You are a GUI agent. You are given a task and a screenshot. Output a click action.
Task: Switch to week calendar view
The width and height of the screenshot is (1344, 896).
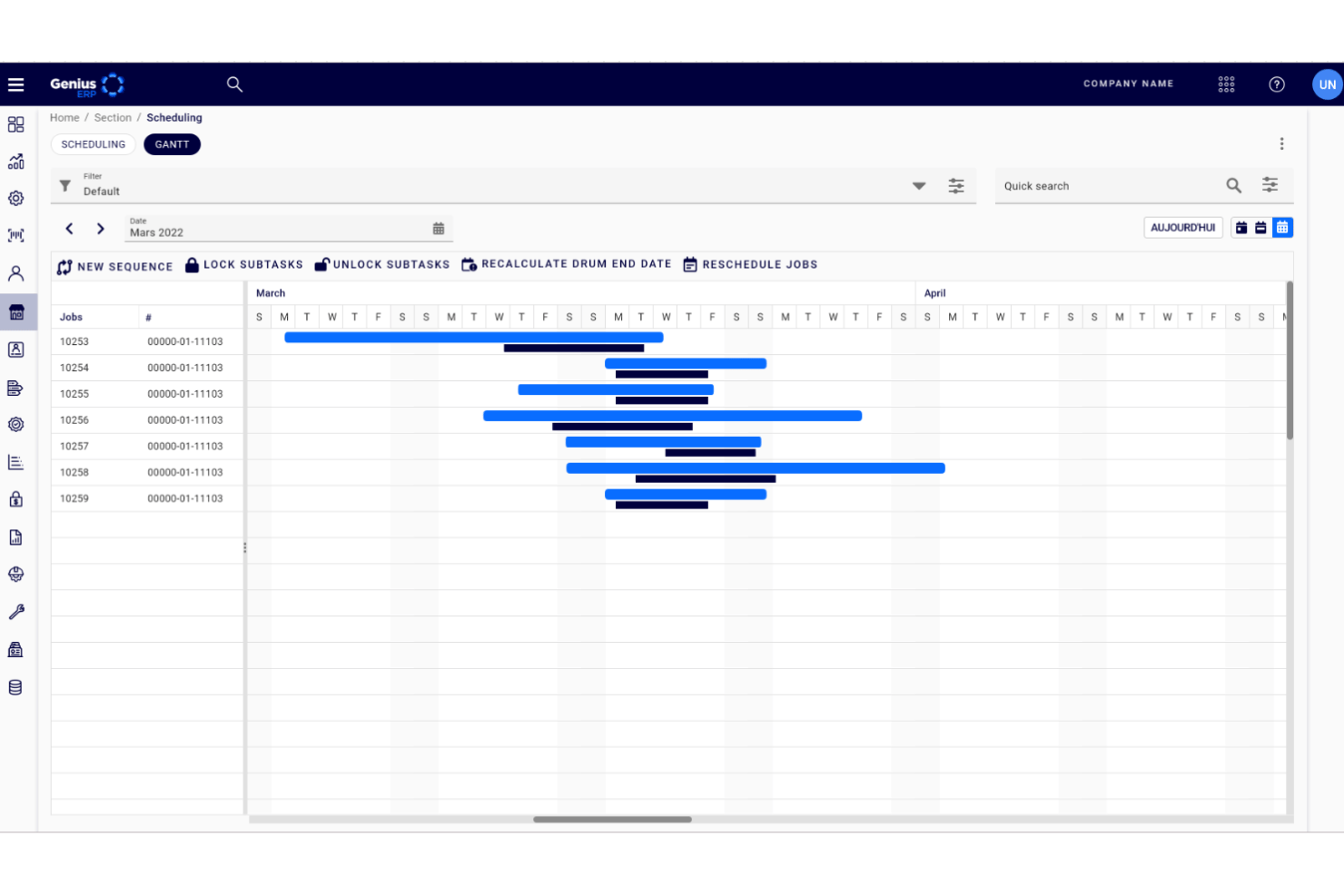(1260, 228)
